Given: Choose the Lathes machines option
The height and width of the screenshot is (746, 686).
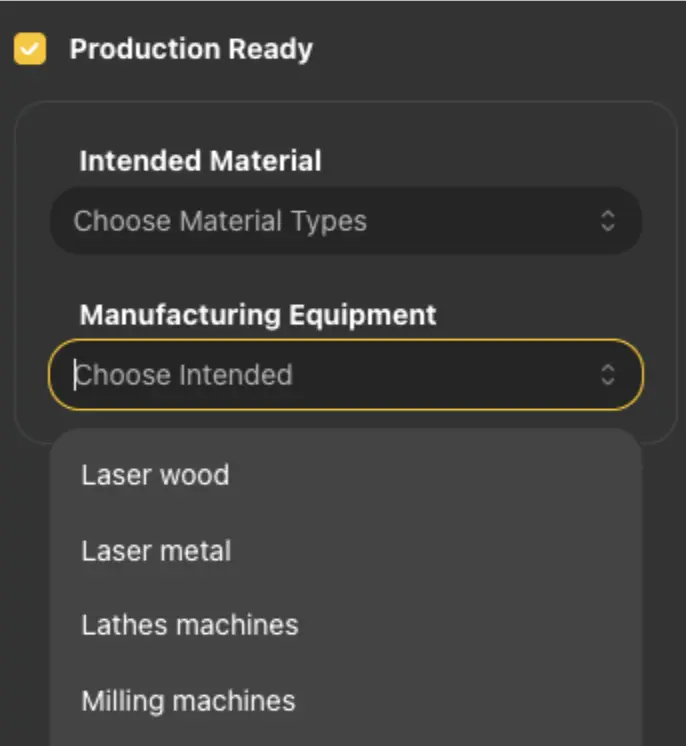Looking at the screenshot, I should click(190, 625).
